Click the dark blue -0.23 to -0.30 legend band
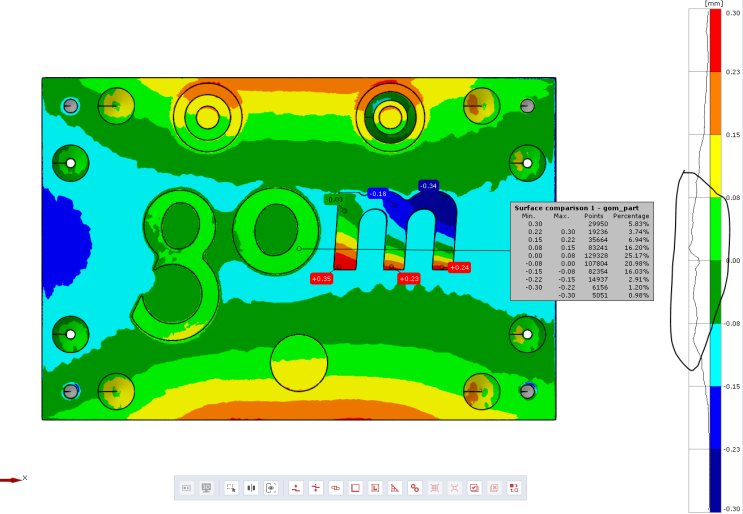 (715, 480)
